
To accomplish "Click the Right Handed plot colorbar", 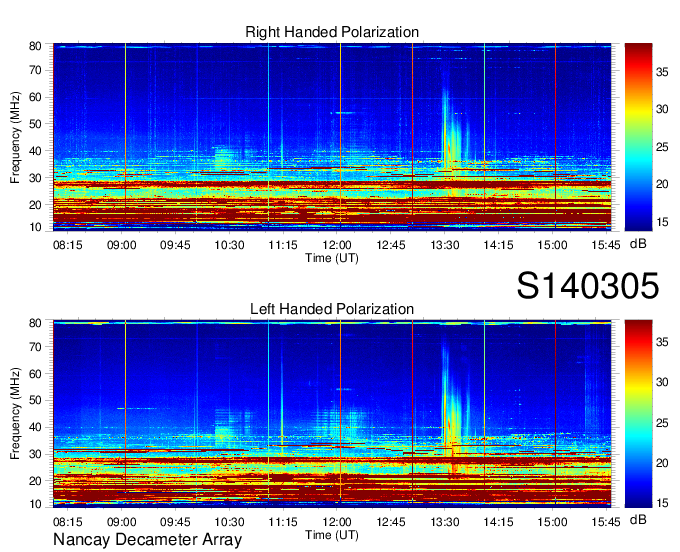I will (638, 137).
